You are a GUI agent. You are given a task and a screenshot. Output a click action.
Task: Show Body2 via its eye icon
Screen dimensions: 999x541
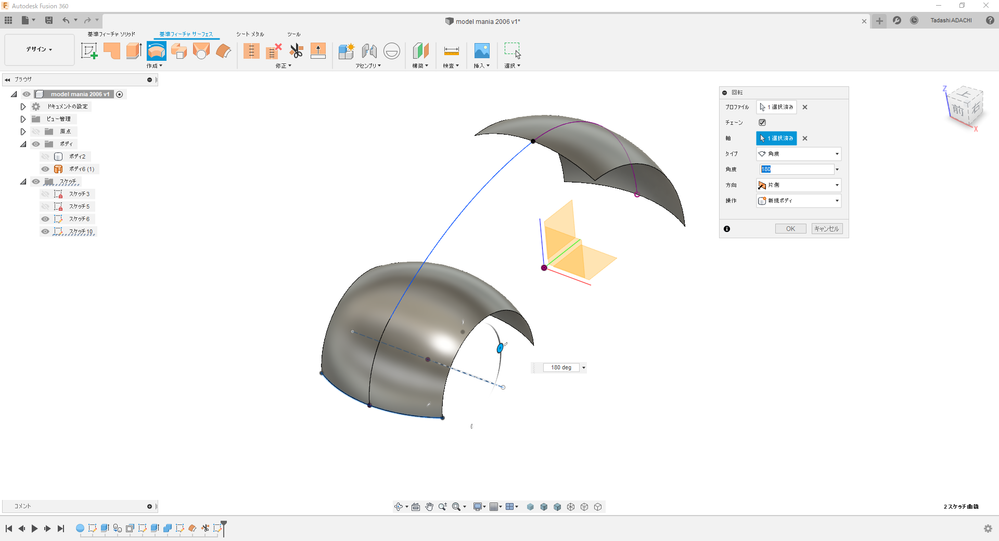click(x=45, y=156)
